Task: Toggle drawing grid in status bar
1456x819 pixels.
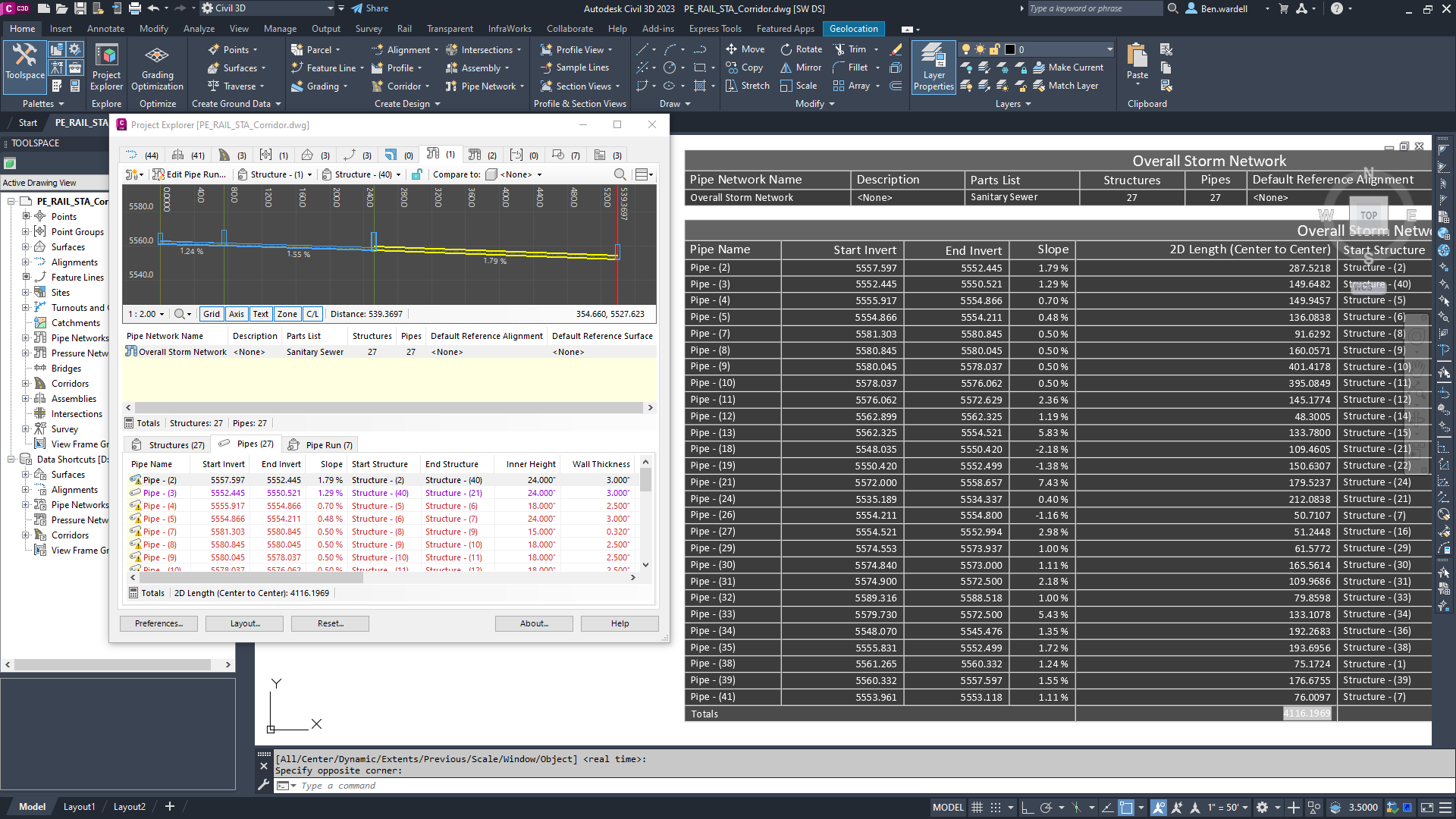Action: pyautogui.click(x=977, y=808)
